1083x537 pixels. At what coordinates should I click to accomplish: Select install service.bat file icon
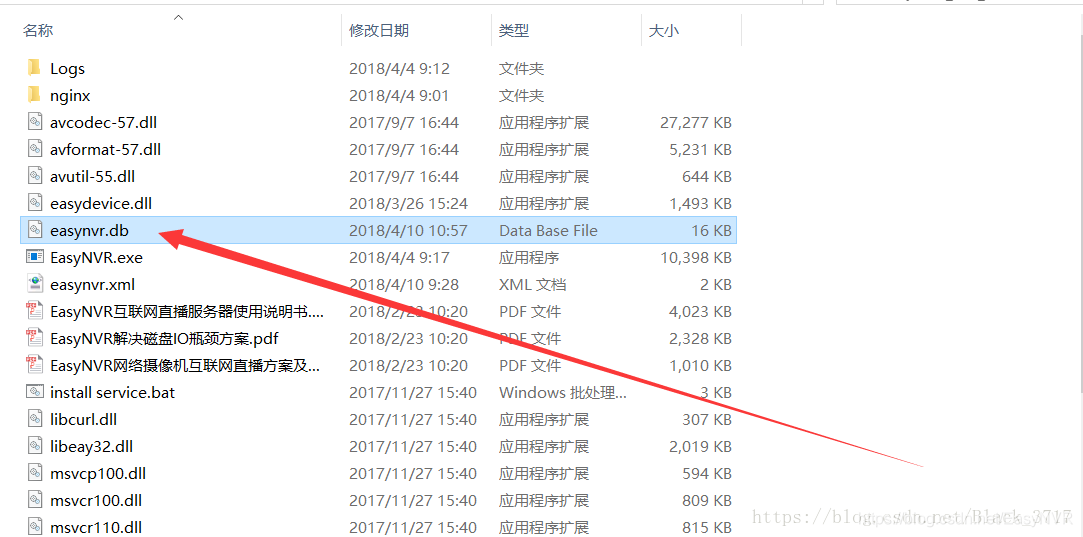coord(35,392)
